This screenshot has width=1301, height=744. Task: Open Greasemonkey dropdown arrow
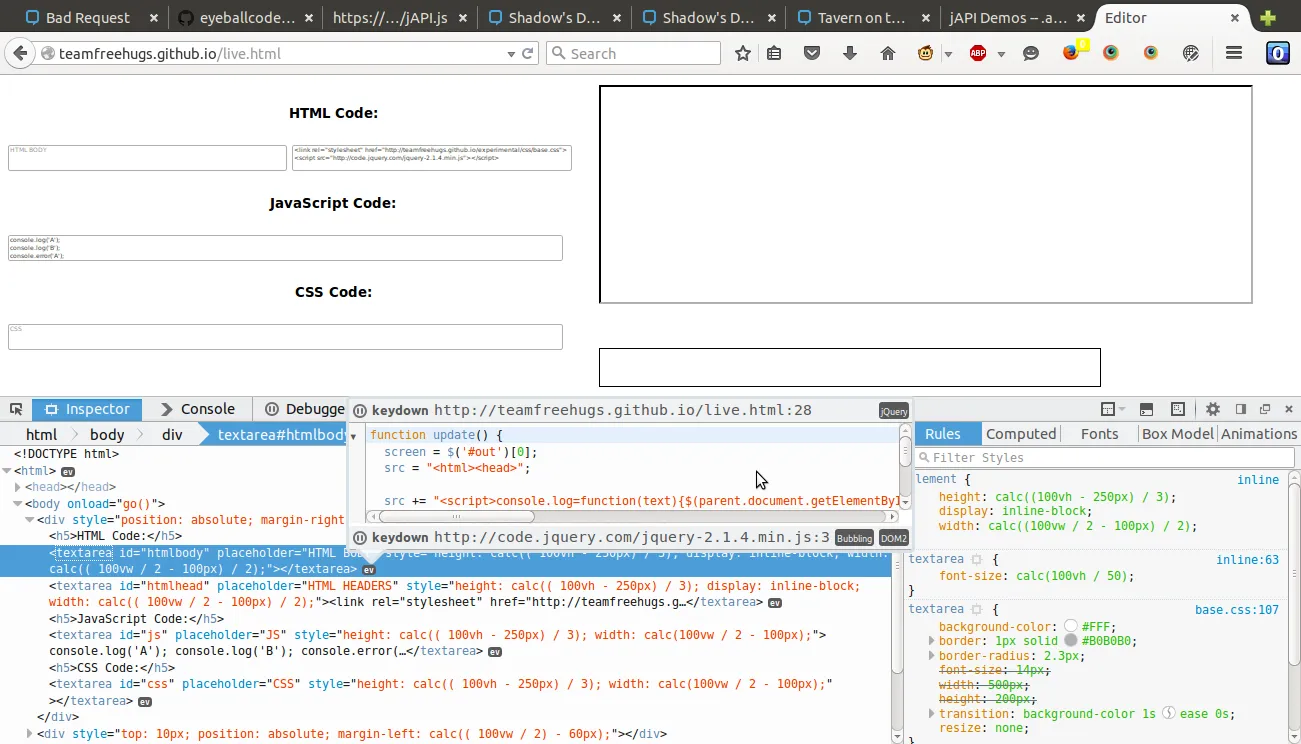tap(948, 54)
